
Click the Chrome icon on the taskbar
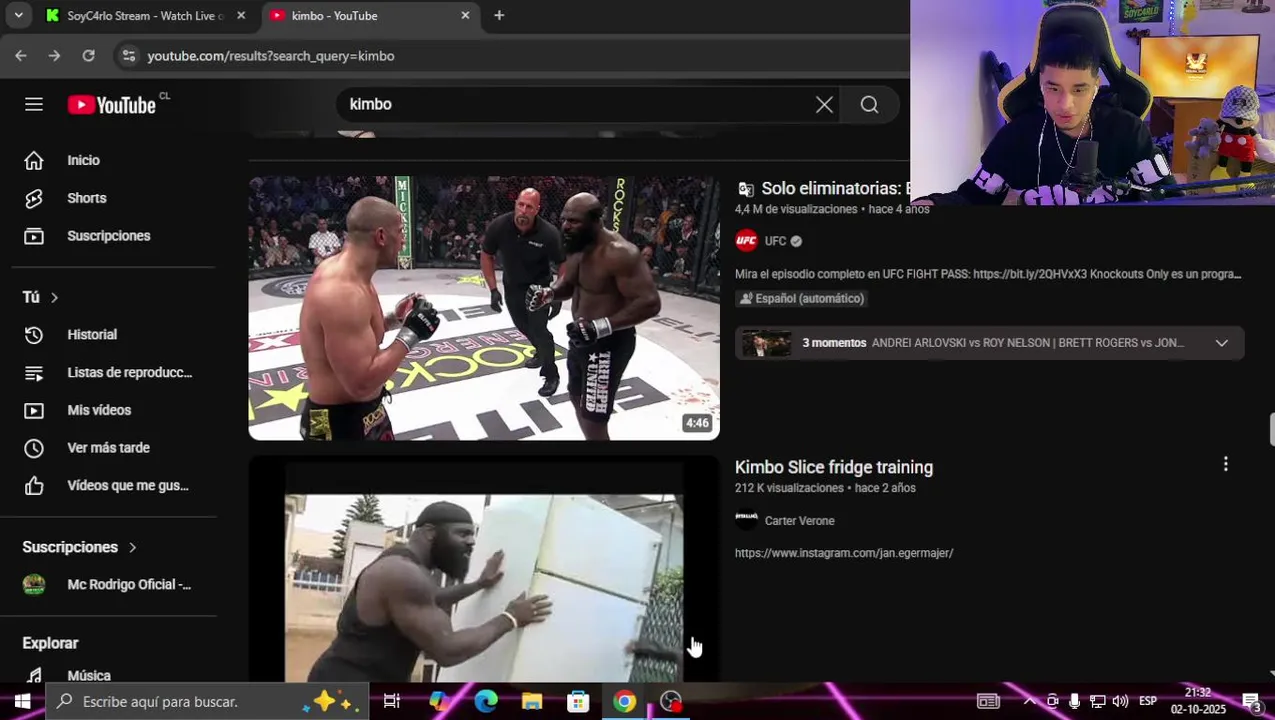[x=625, y=702]
